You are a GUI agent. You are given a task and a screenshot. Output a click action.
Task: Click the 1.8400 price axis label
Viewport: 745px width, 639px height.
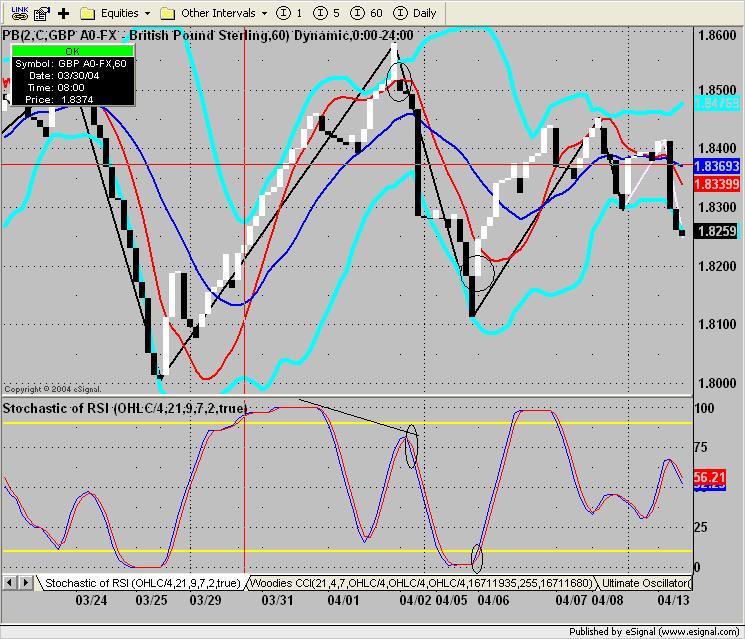[x=716, y=149]
